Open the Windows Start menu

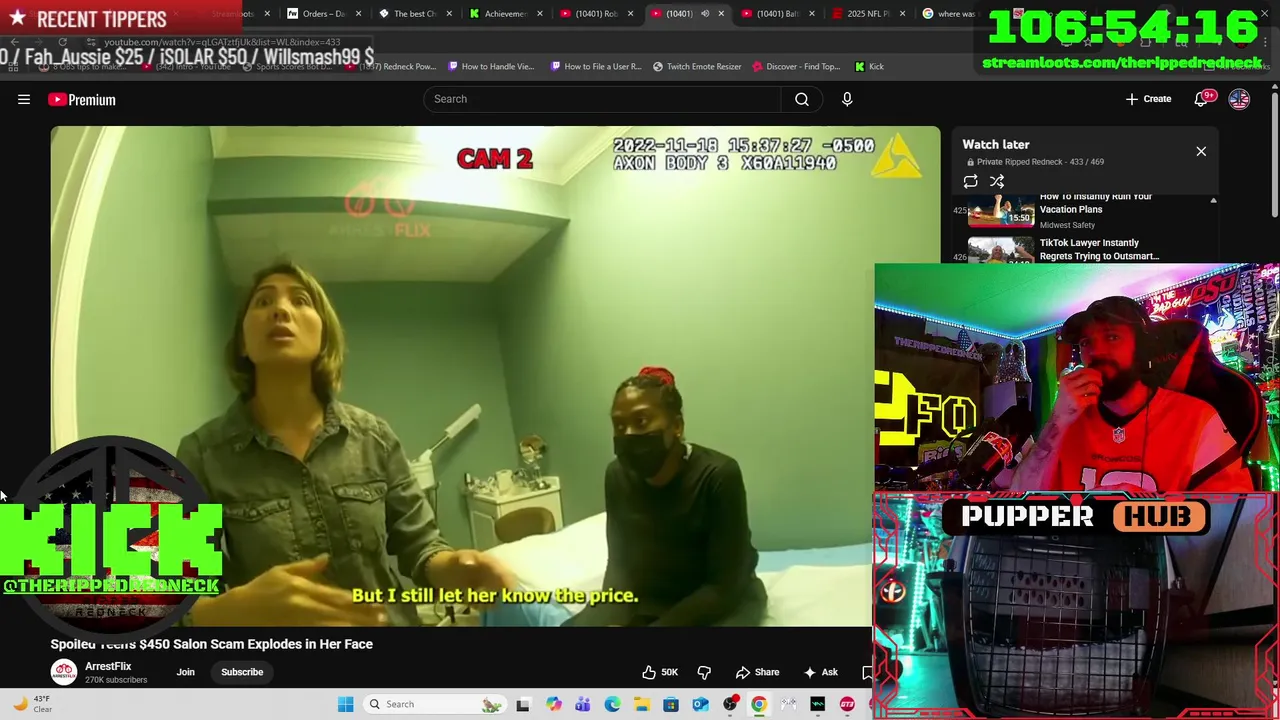pos(345,704)
